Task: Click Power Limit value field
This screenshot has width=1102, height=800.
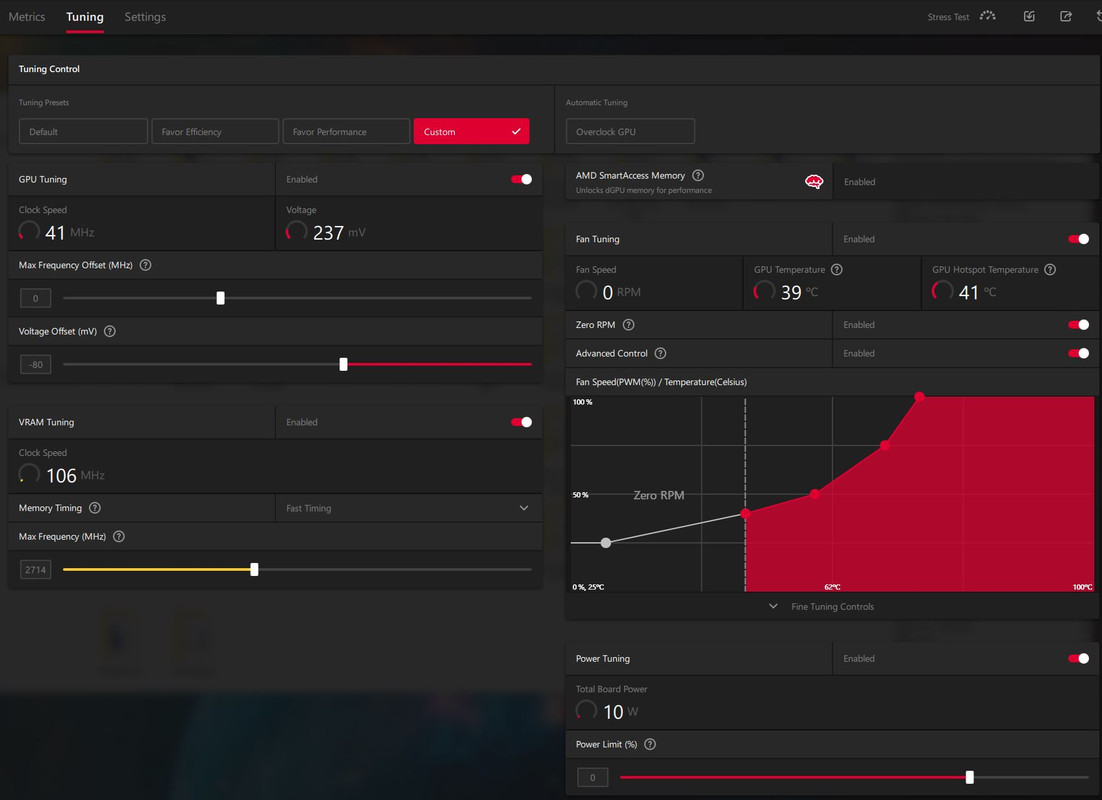Action: pyautogui.click(x=592, y=777)
